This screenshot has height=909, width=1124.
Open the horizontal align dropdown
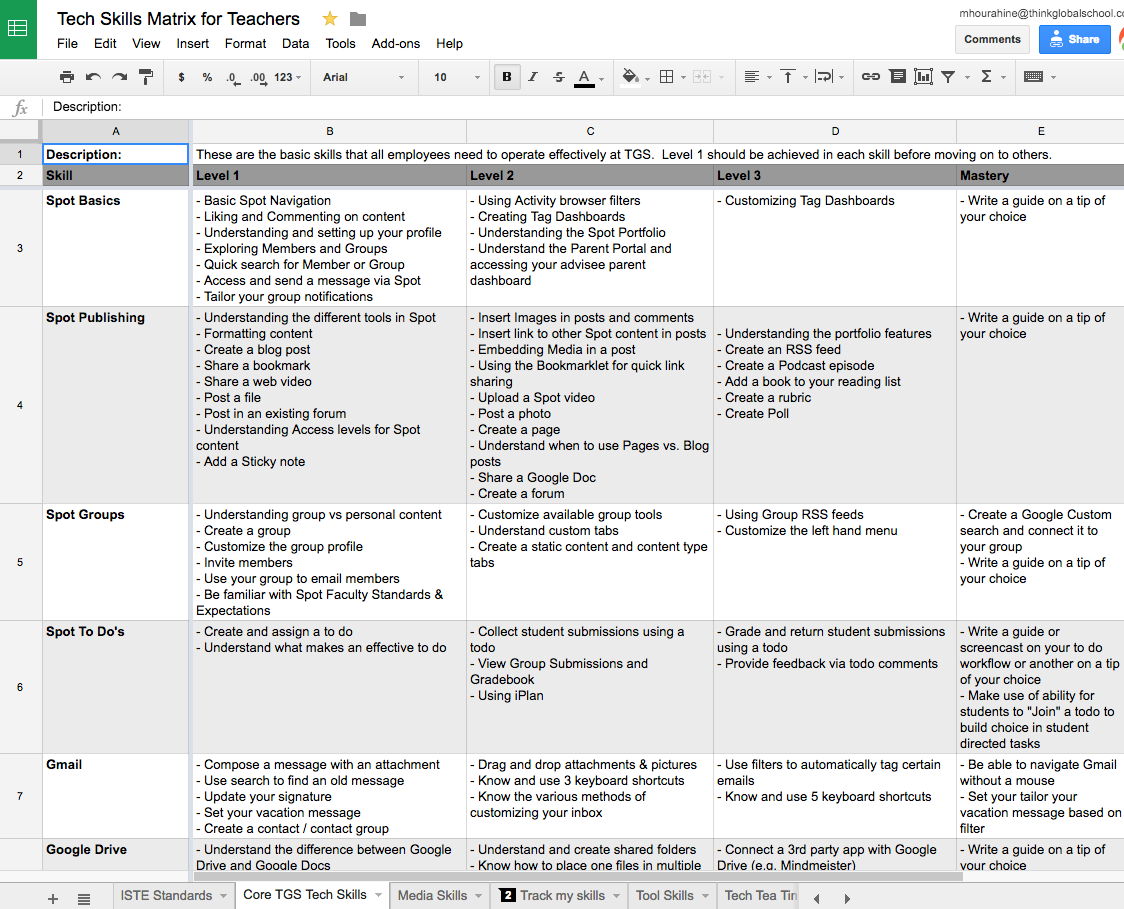(x=758, y=77)
